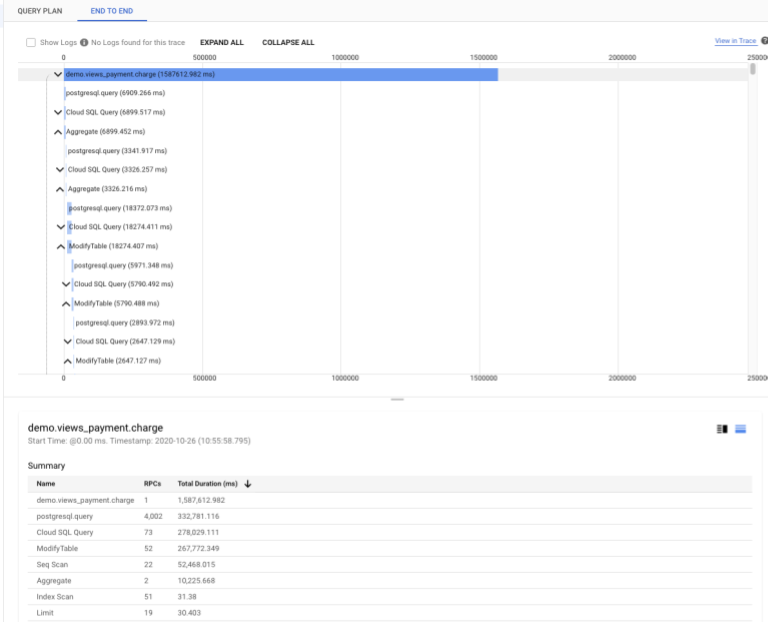
Task: Select demo.views_payment.charge summary row
Action: point(389,500)
